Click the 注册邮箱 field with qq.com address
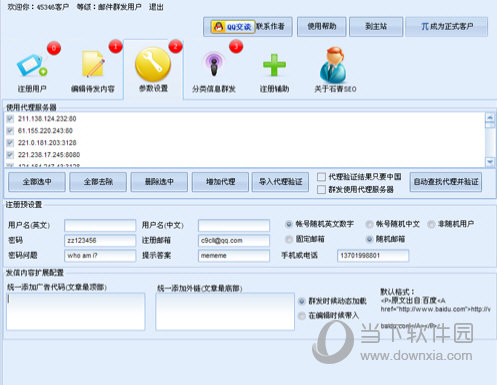 pyautogui.click(x=234, y=240)
